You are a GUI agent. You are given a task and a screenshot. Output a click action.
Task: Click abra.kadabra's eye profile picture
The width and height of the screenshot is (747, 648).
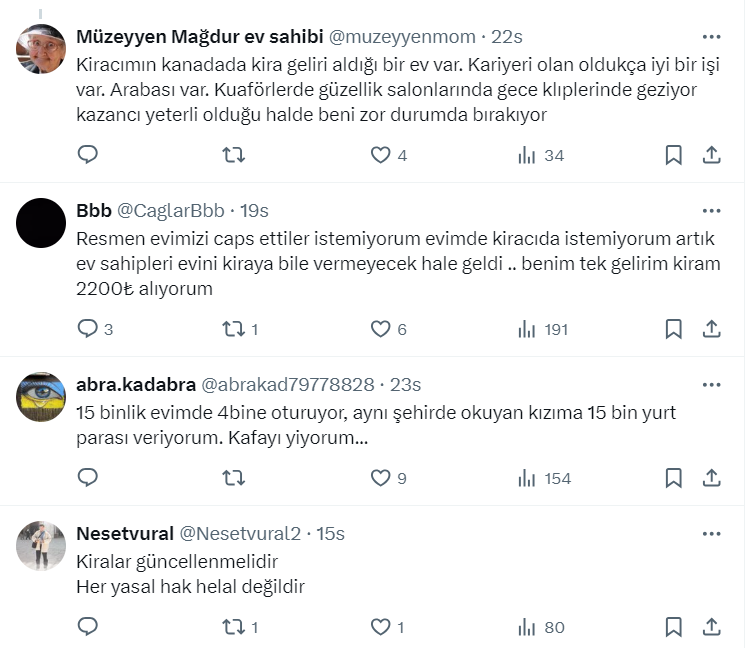41,396
